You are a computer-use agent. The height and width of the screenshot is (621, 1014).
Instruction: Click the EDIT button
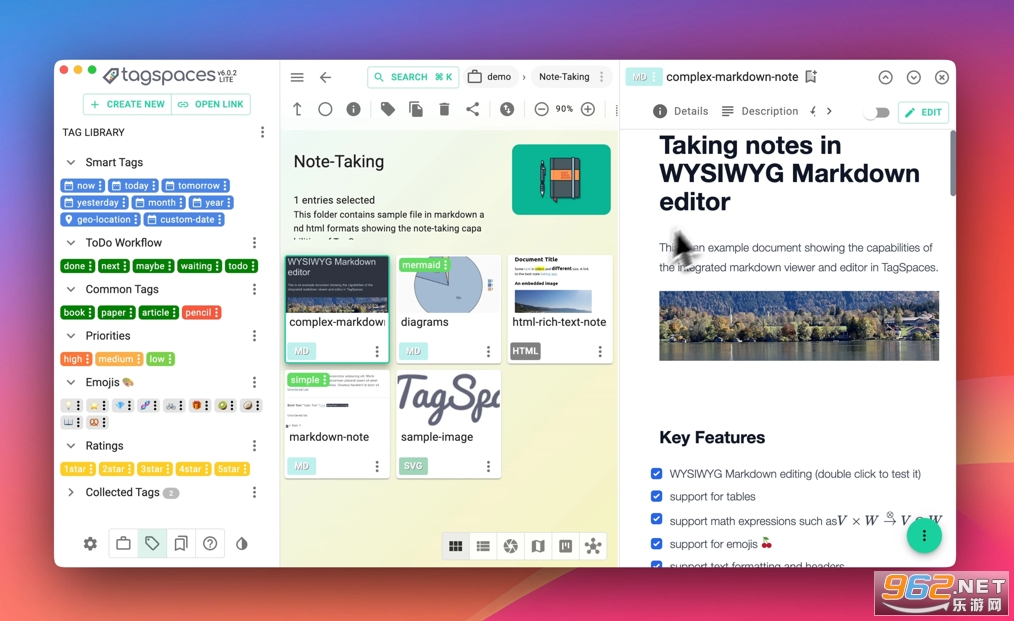(923, 113)
